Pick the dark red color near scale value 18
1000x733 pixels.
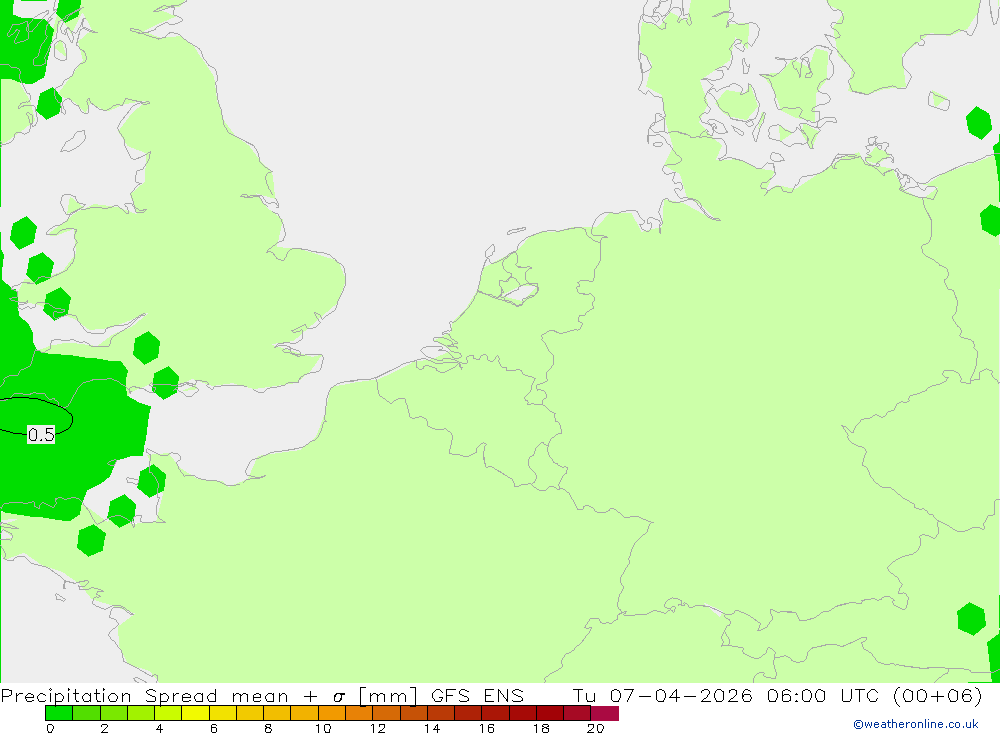click(x=550, y=713)
